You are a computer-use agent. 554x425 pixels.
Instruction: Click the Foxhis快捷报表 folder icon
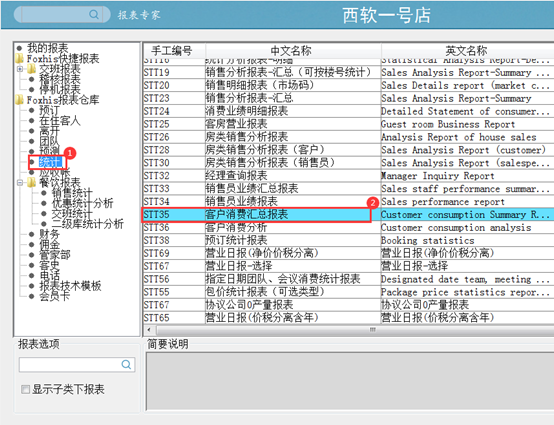click(19, 58)
